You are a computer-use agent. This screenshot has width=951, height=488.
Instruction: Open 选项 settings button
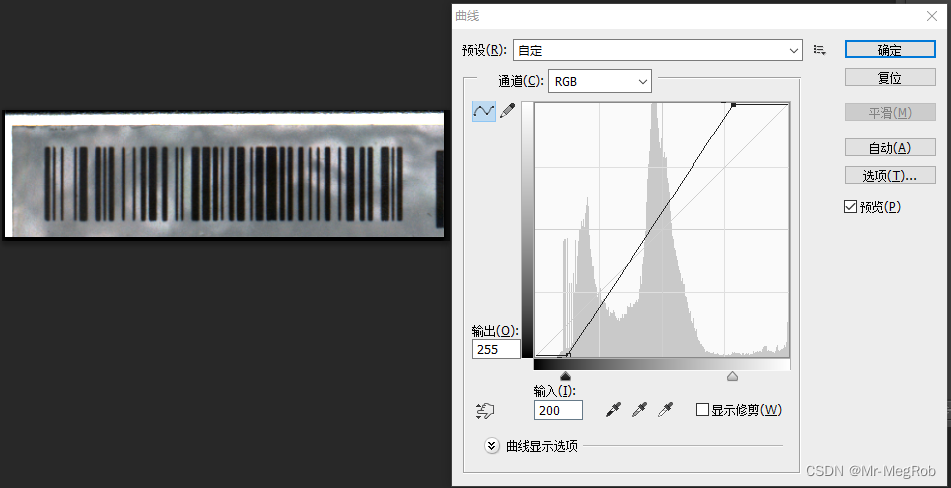(890, 175)
